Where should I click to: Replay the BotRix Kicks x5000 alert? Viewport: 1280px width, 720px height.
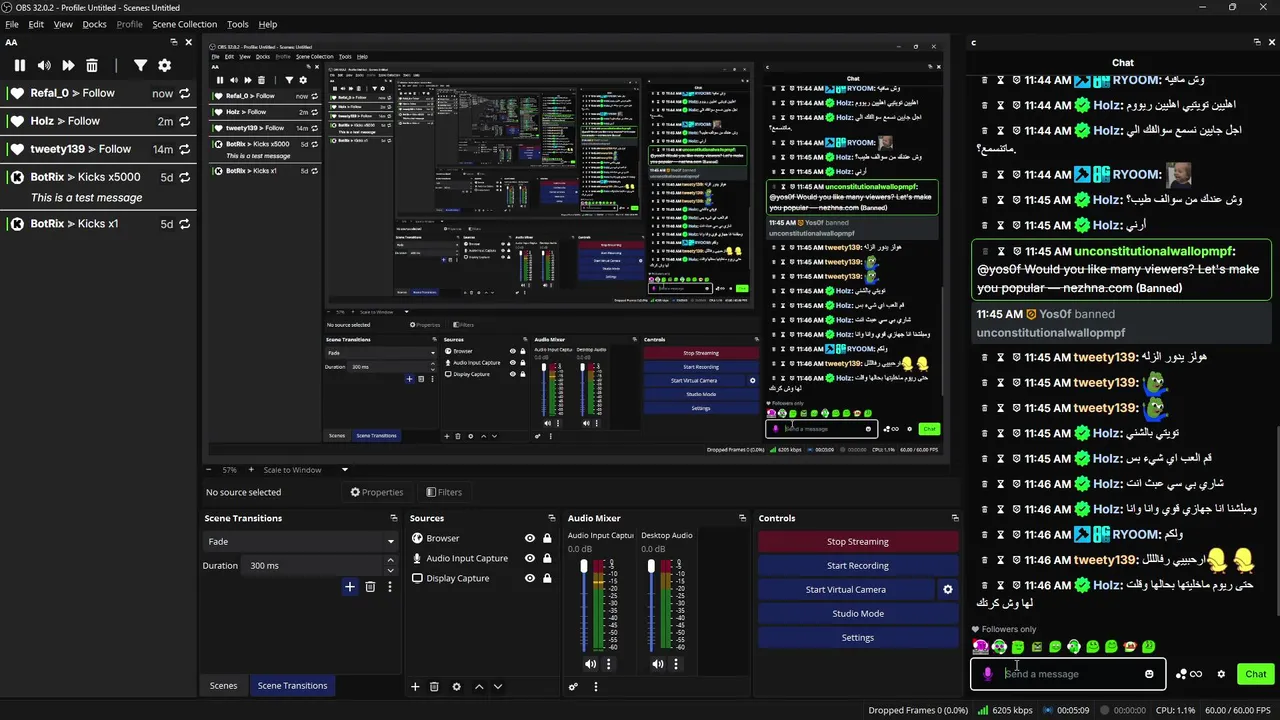pos(184,177)
